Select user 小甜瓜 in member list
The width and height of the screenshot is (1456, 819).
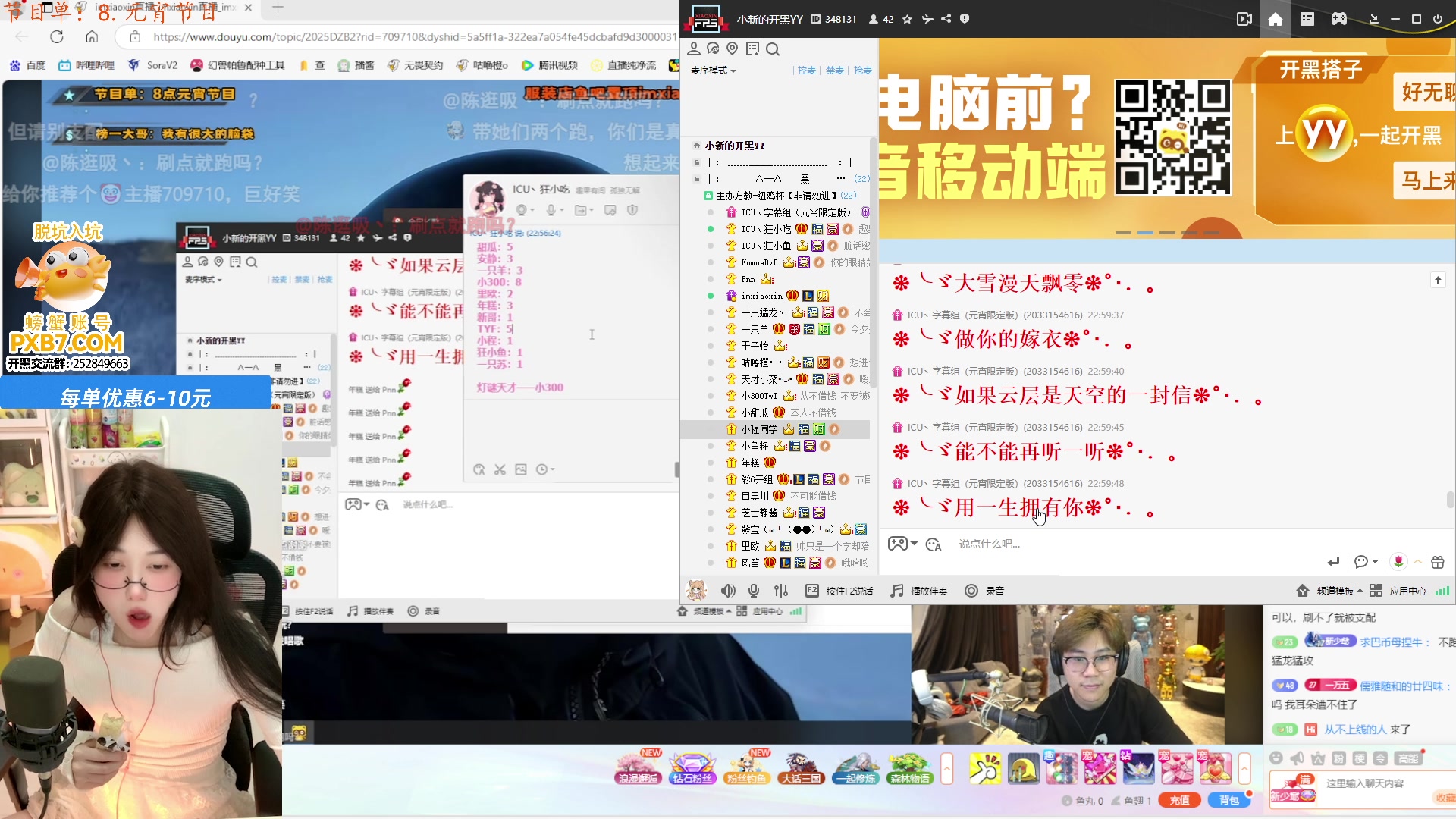click(x=775, y=413)
